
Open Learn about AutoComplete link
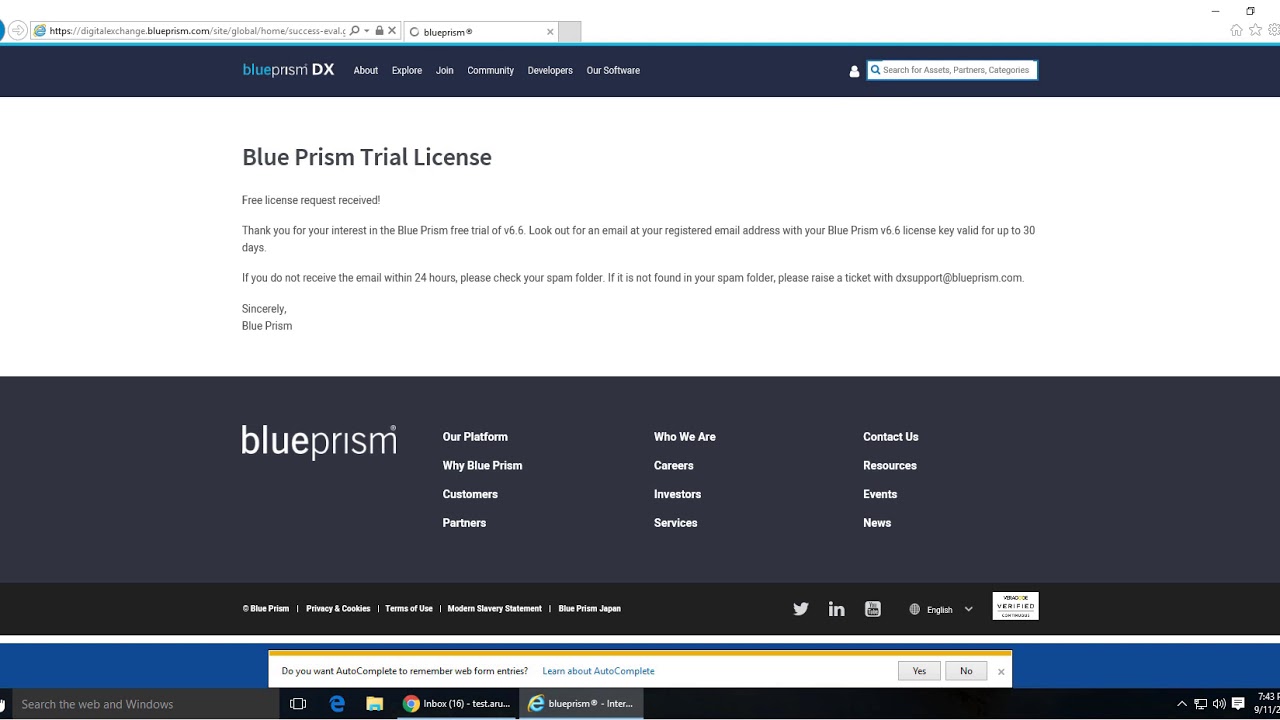[598, 671]
